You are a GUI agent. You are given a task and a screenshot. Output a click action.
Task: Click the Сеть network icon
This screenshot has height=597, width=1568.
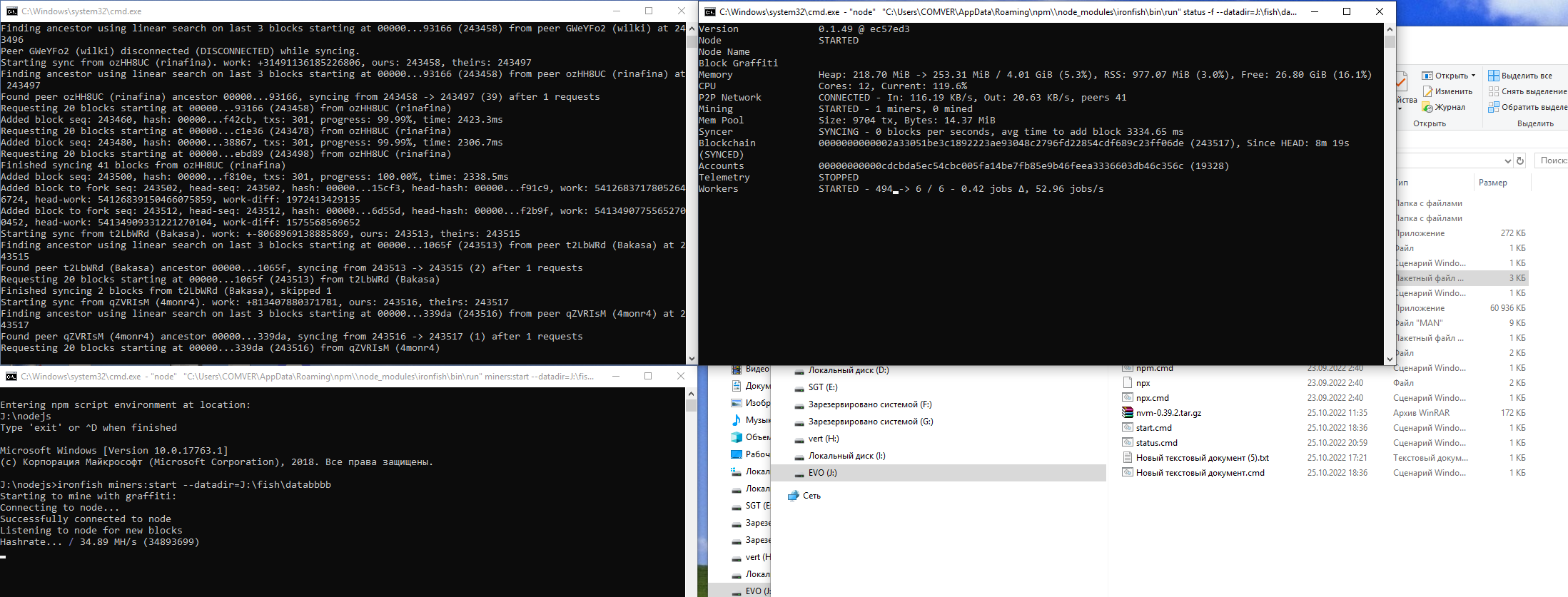pyautogui.click(x=793, y=496)
